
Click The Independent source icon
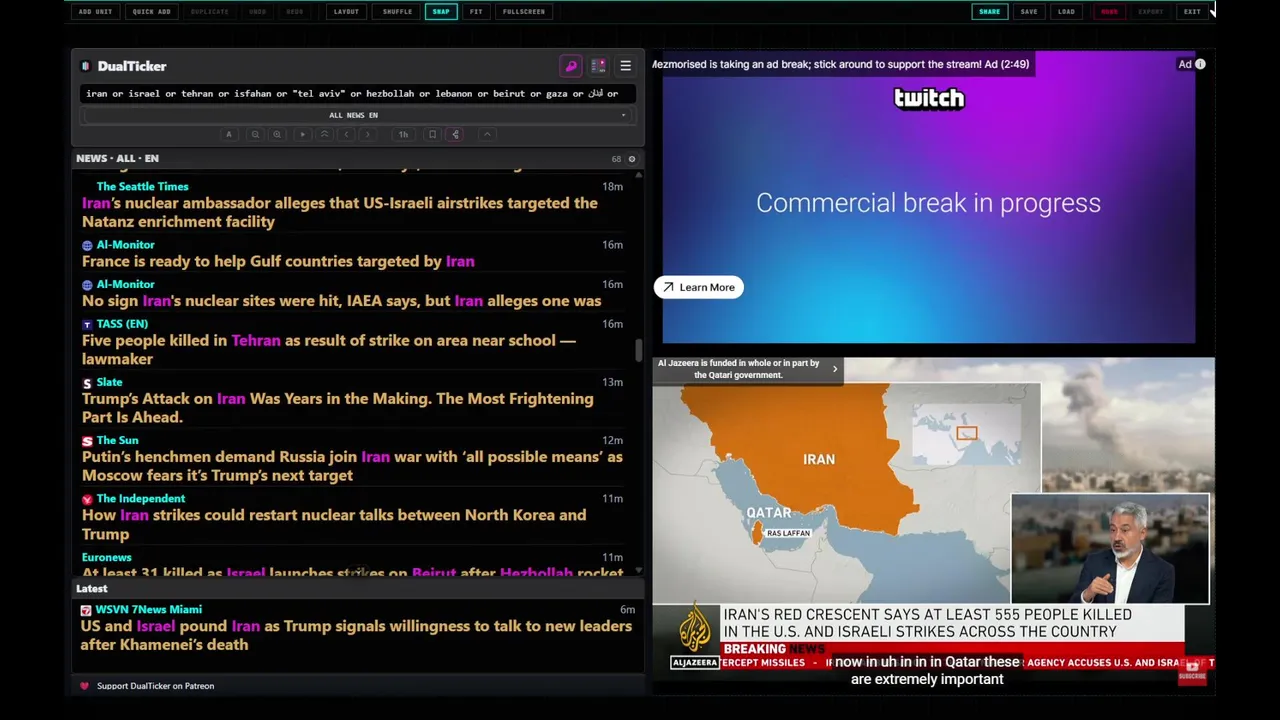87,499
